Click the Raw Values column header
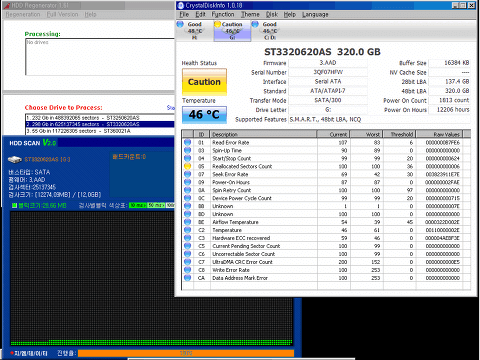 [x=440, y=134]
